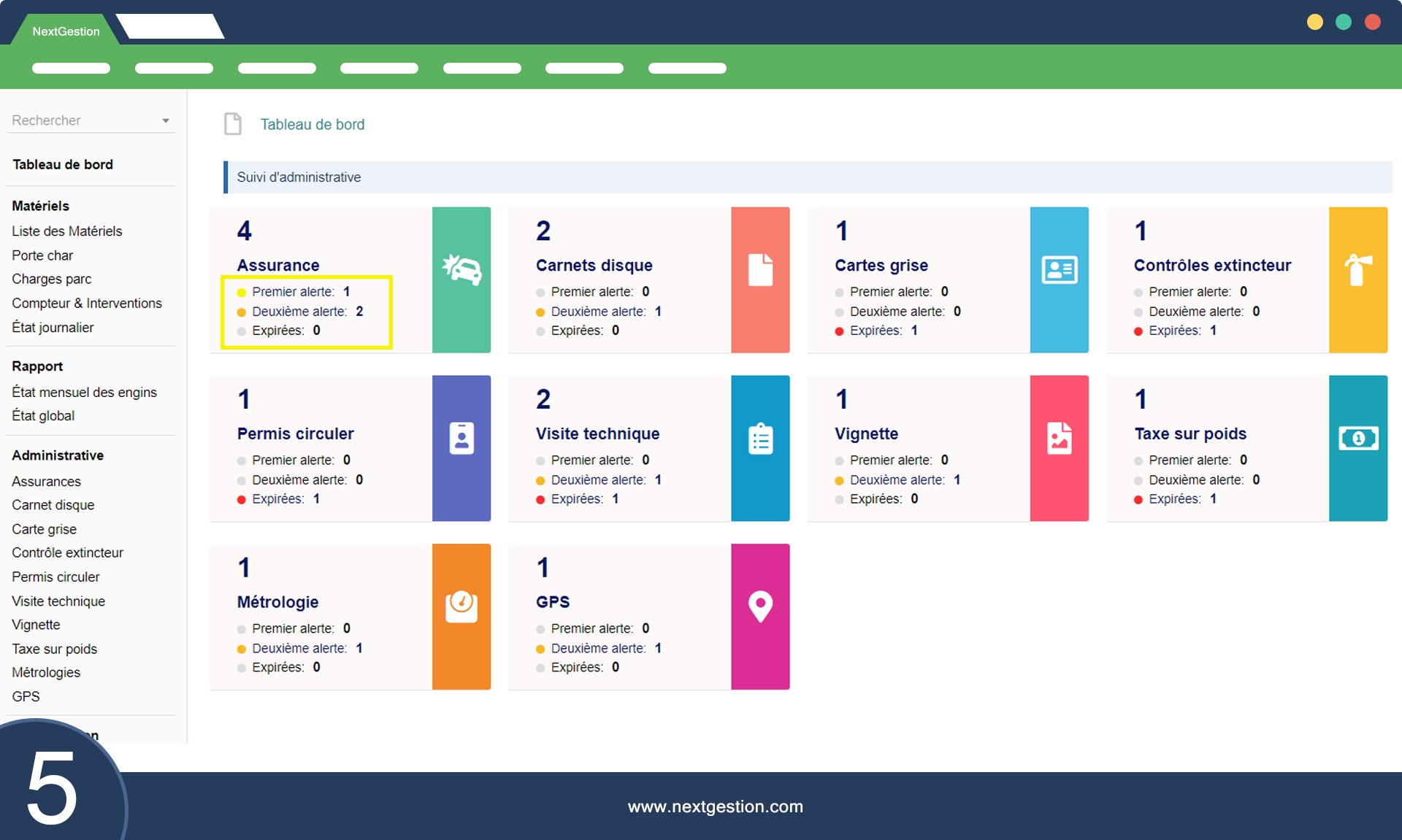Click the Carnets disque document icon
Screen dimensions: 1402x840
coord(760,270)
